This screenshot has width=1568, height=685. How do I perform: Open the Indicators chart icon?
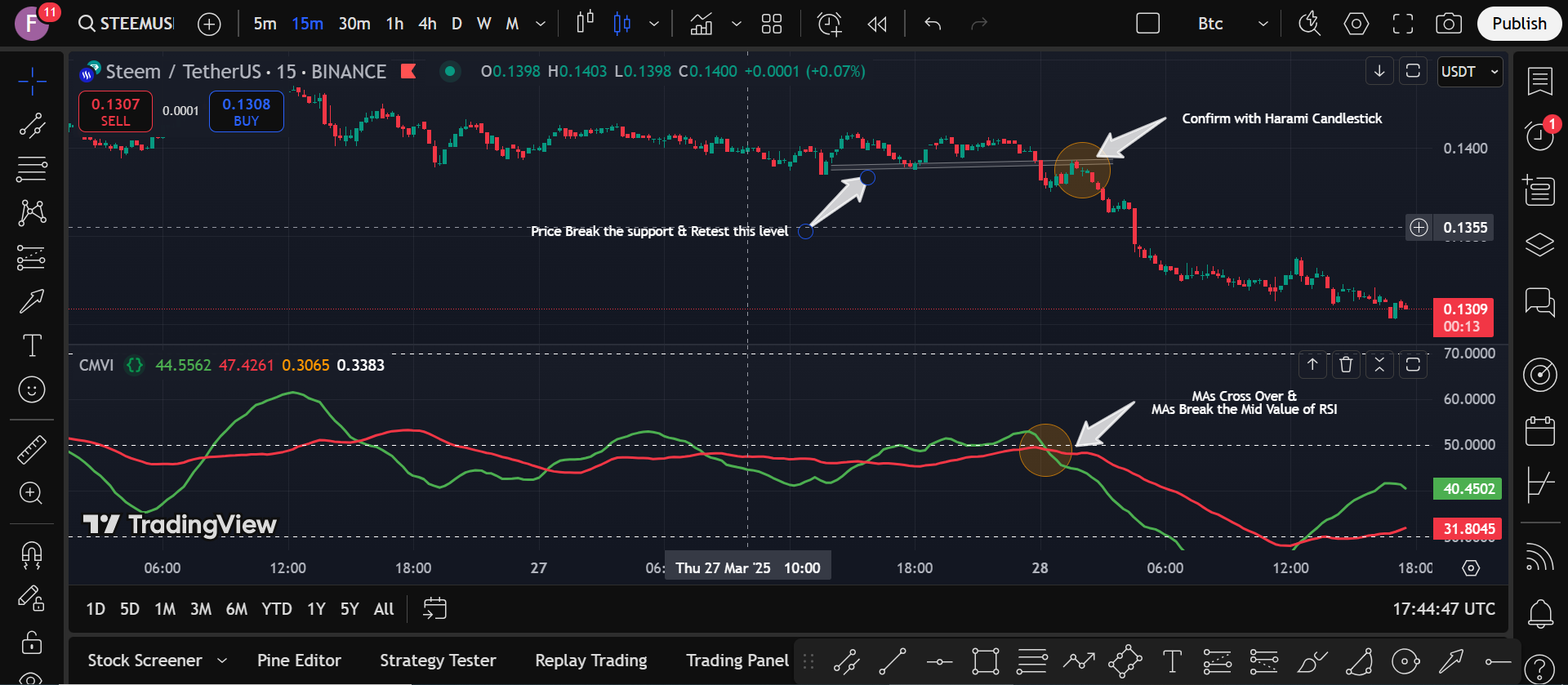coord(702,24)
